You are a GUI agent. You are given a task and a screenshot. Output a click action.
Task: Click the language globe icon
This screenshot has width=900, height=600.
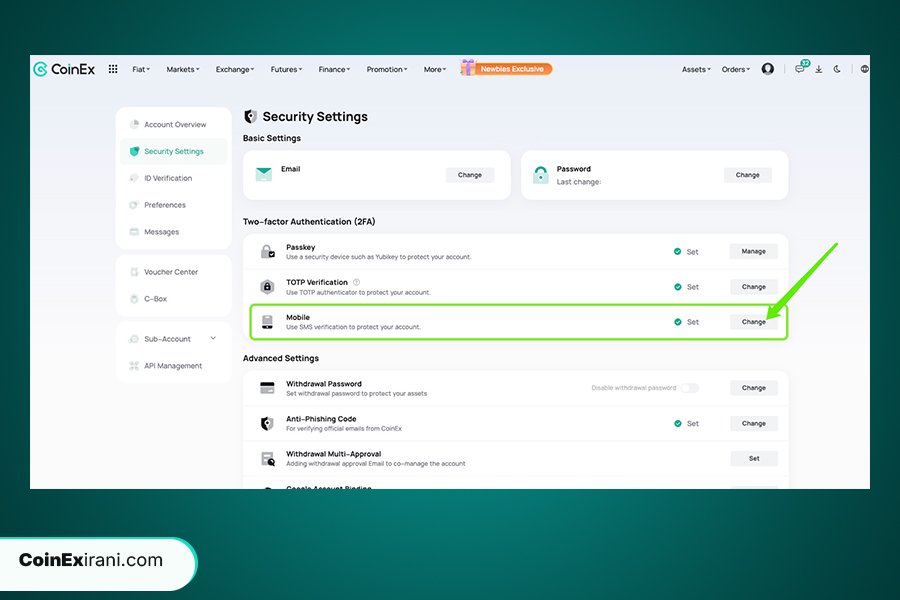(x=864, y=69)
